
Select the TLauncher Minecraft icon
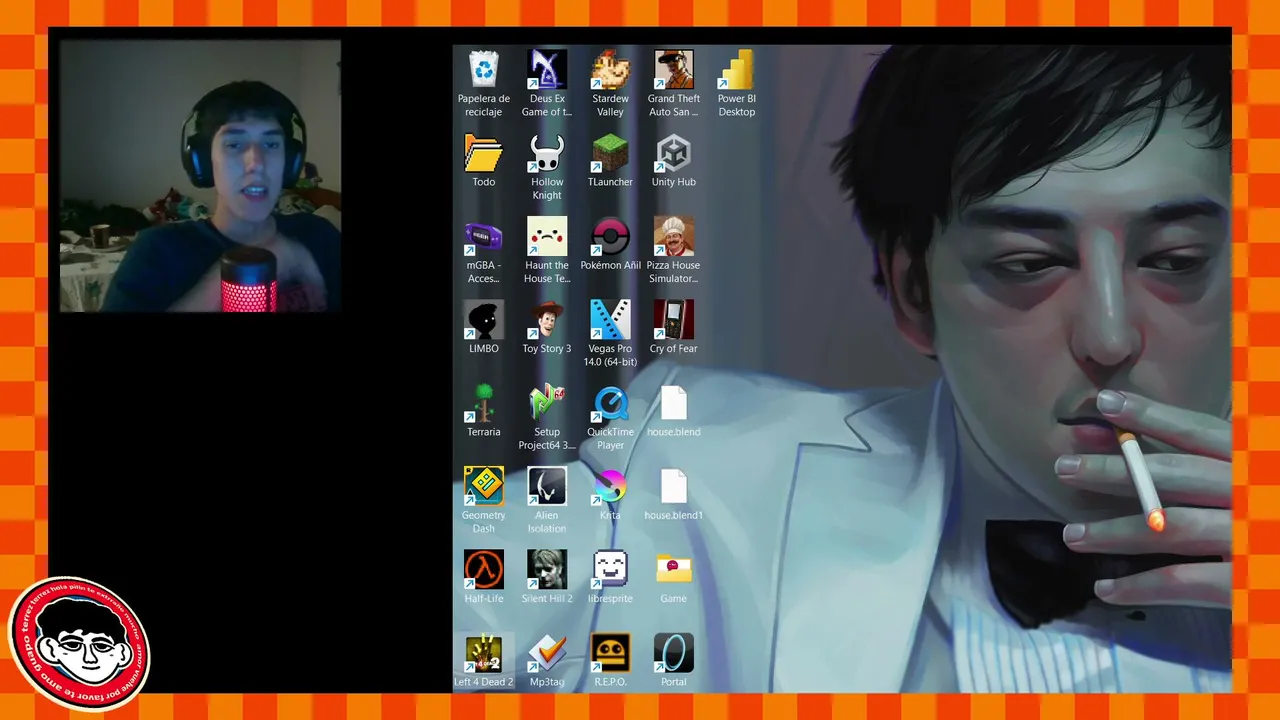coord(610,153)
